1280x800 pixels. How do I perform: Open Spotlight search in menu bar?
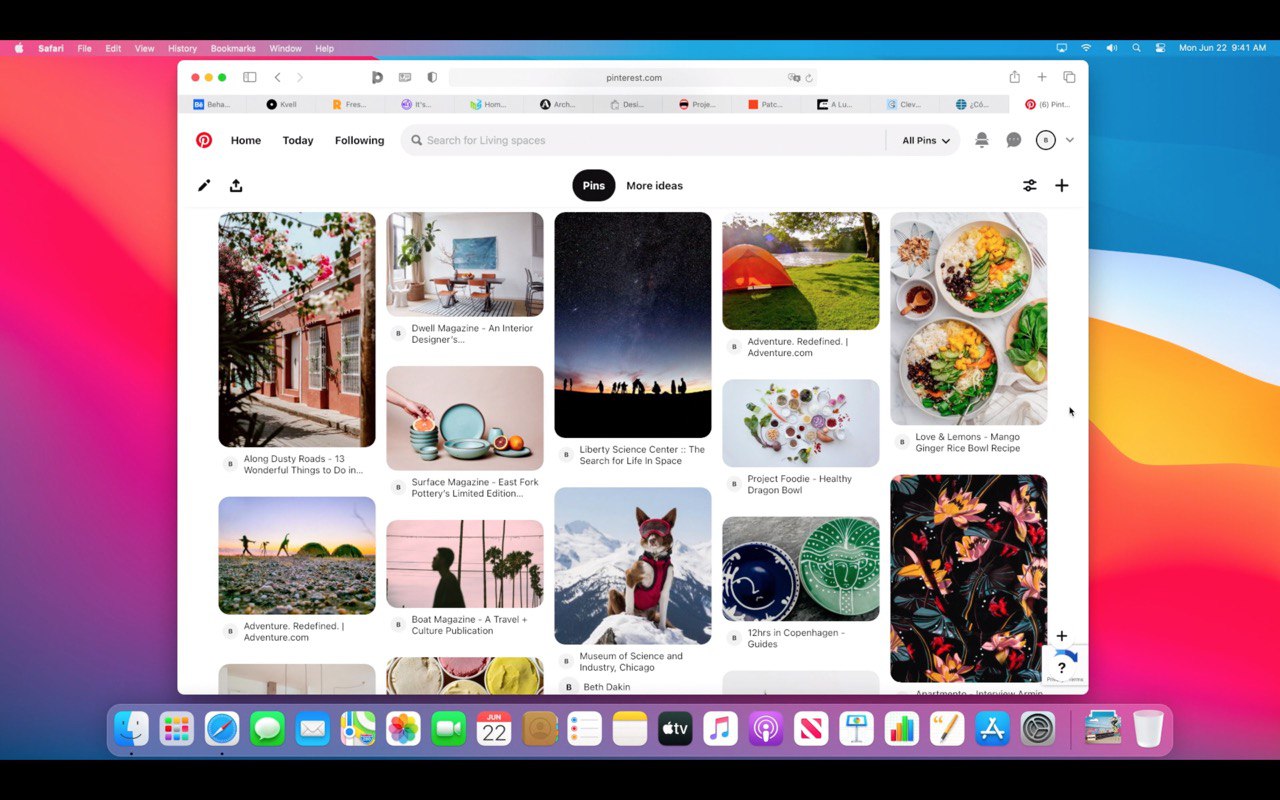[1136, 48]
